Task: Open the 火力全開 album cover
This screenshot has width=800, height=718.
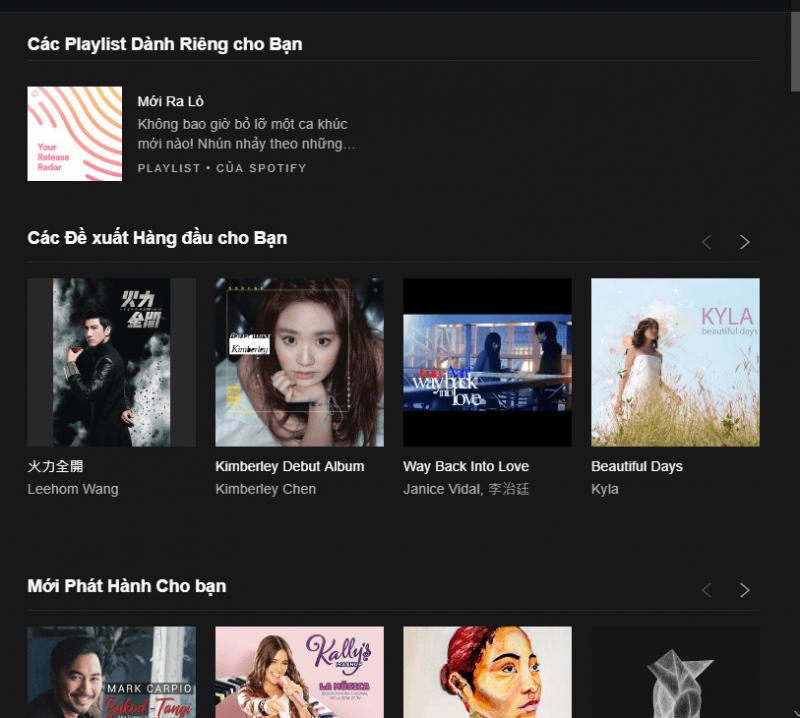Action: coord(112,362)
